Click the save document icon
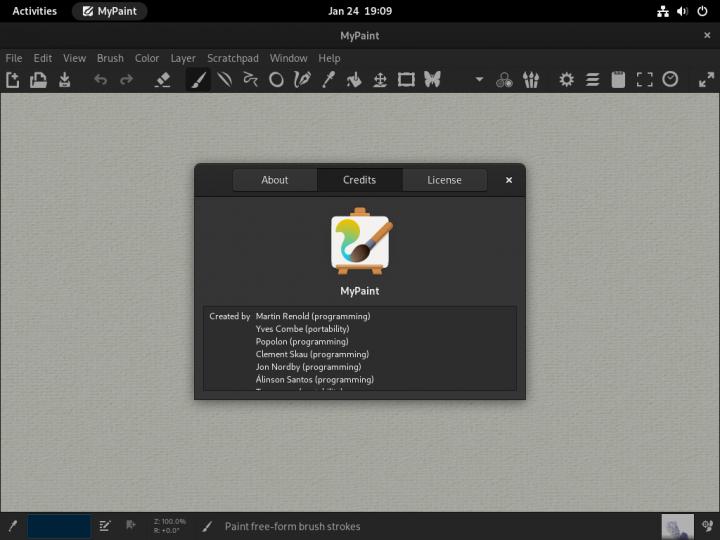Screen dimensions: 720x540 [65, 80]
